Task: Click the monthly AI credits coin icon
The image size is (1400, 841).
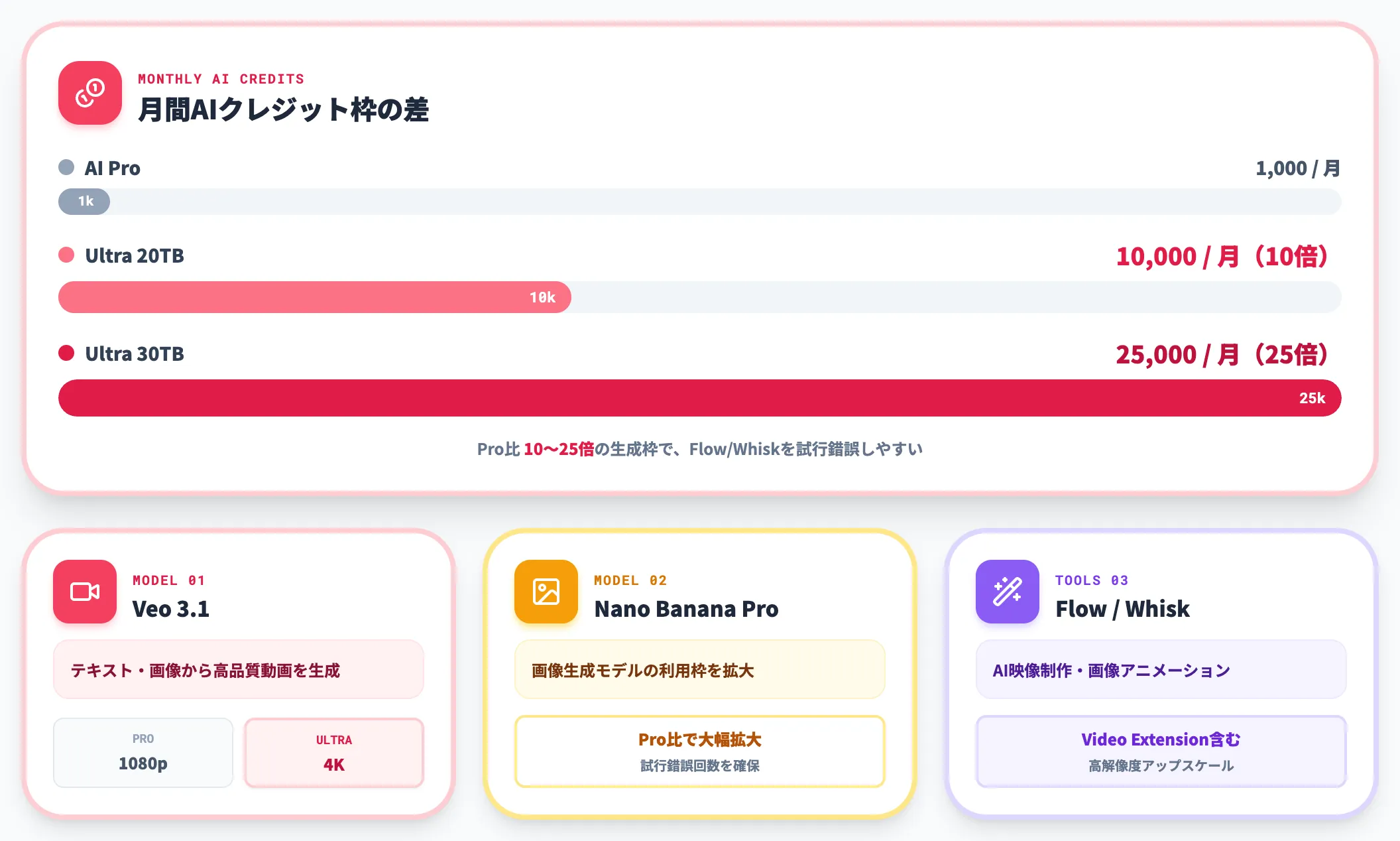Action: [90, 93]
